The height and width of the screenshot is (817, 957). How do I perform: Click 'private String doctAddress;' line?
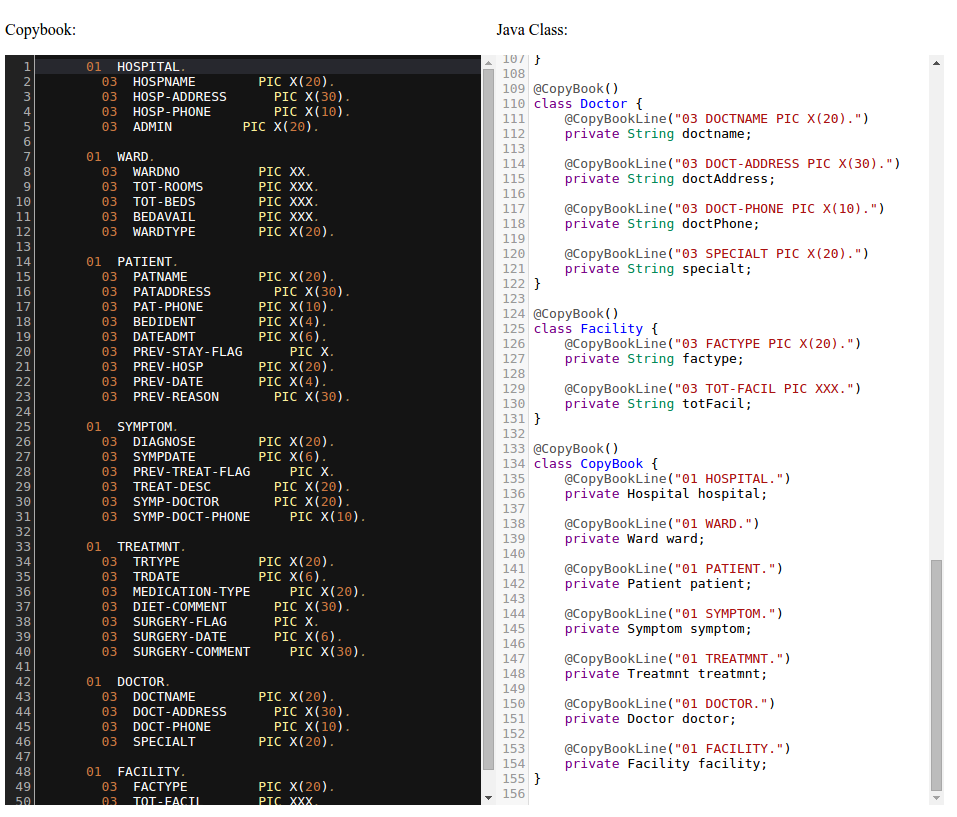[670, 179]
